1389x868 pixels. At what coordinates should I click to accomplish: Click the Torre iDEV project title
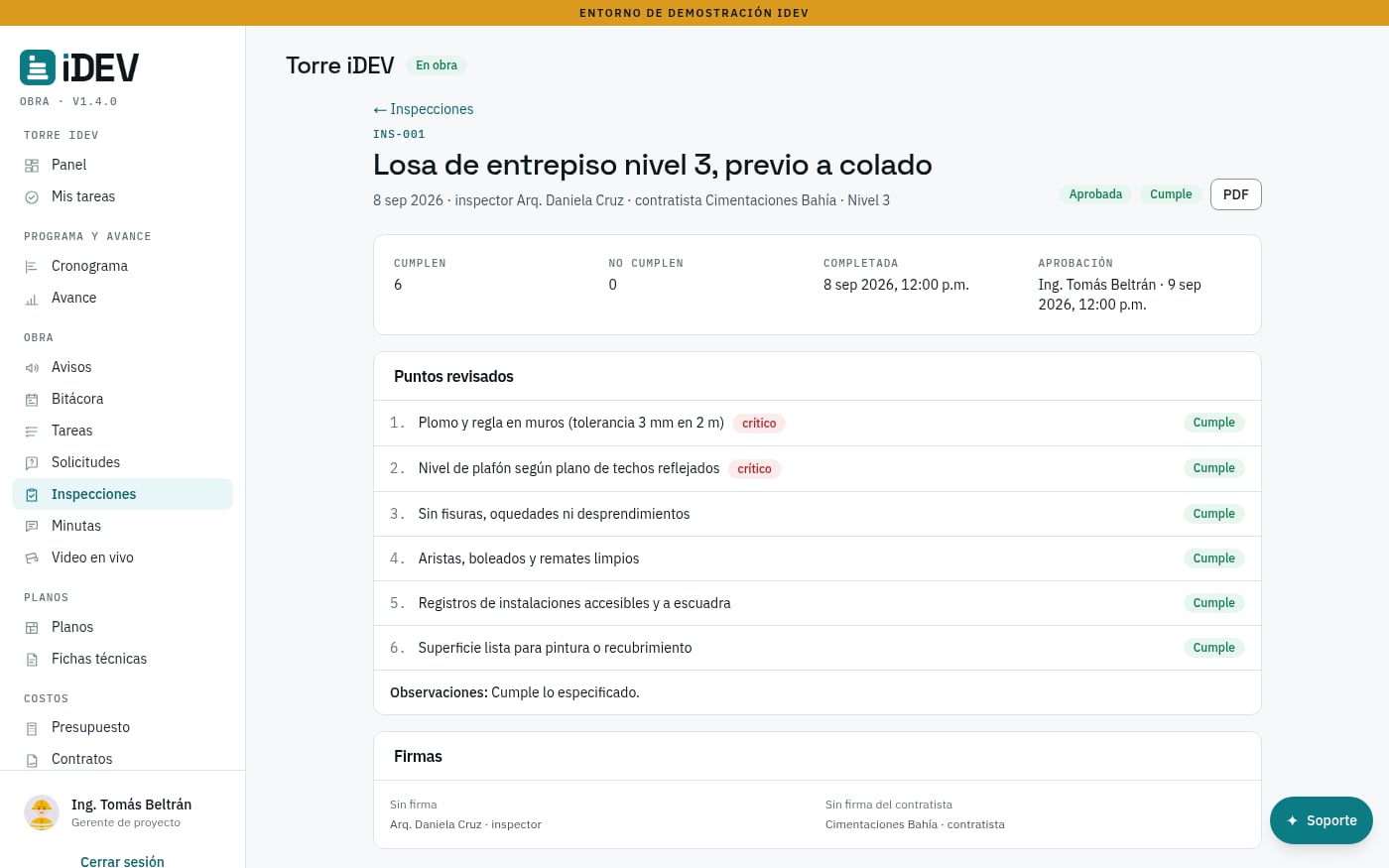tap(340, 65)
